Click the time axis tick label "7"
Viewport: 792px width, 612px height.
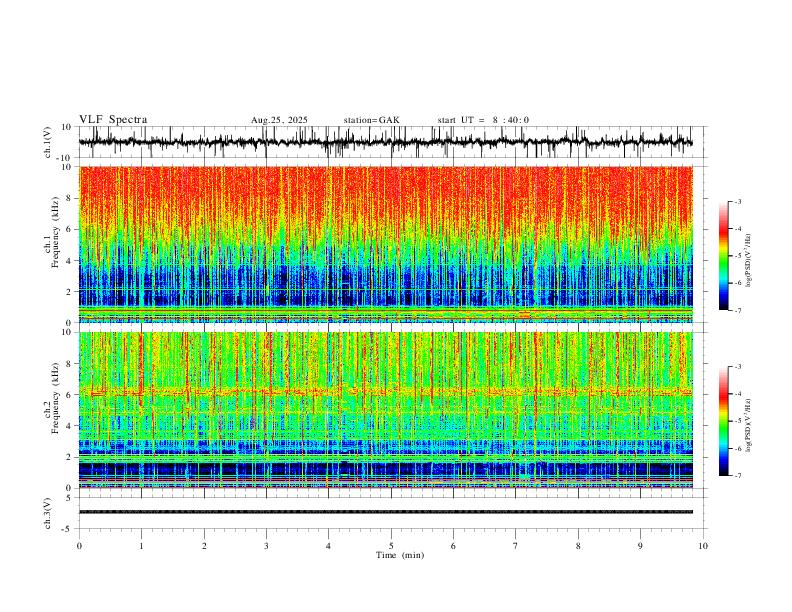point(516,546)
